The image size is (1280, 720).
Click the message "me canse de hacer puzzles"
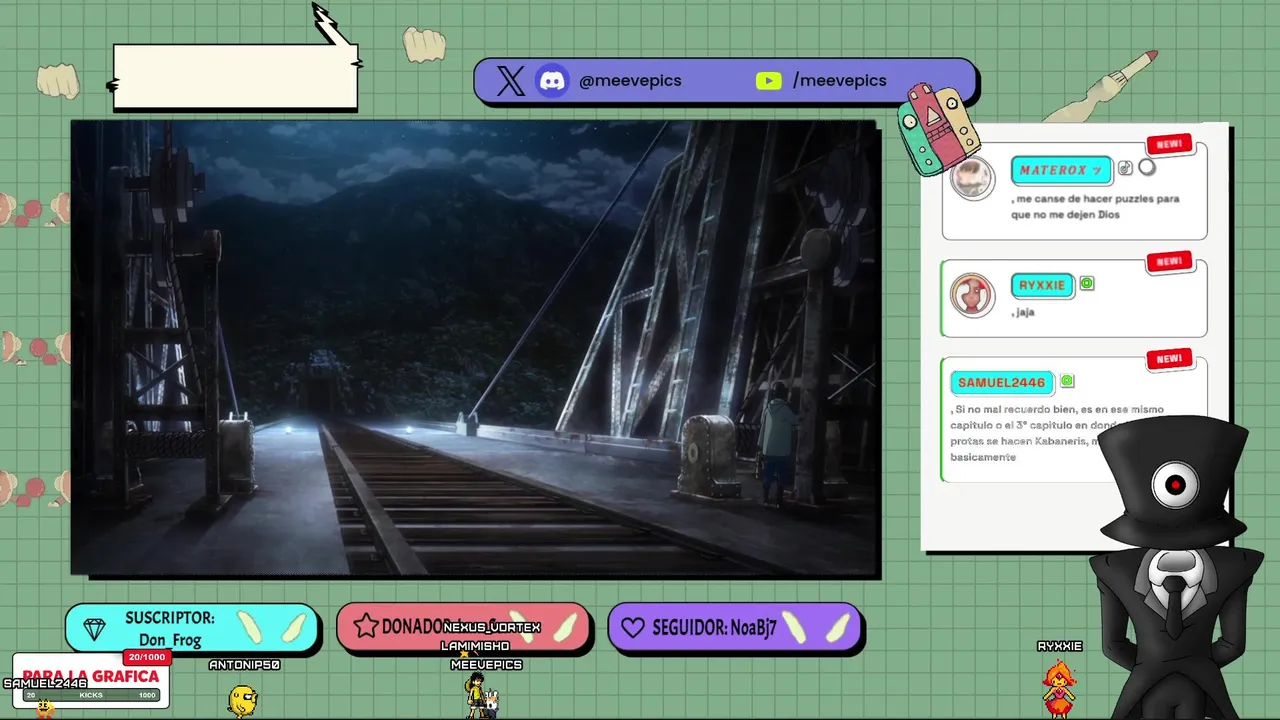click(x=1095, y=206)
